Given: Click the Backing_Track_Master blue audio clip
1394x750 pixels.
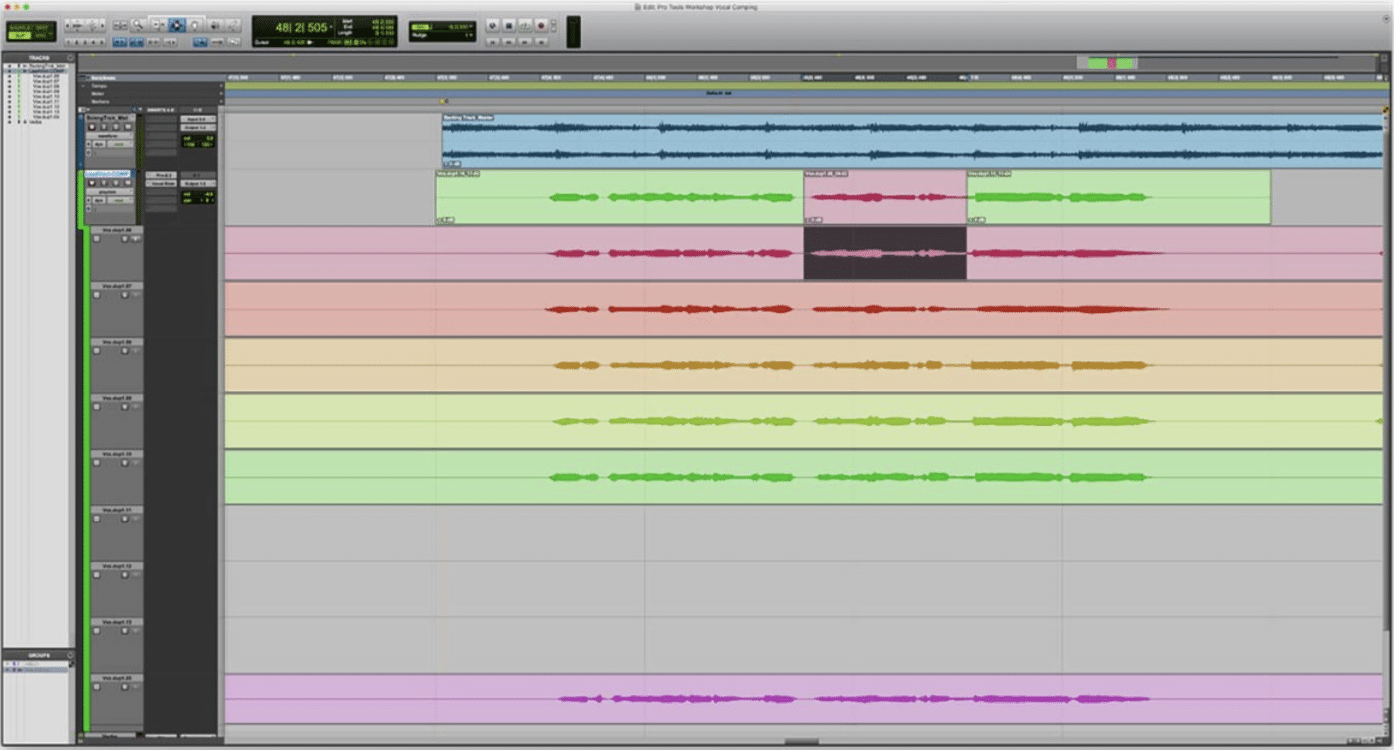Looking at the screenshot, I should coord(912,140).
